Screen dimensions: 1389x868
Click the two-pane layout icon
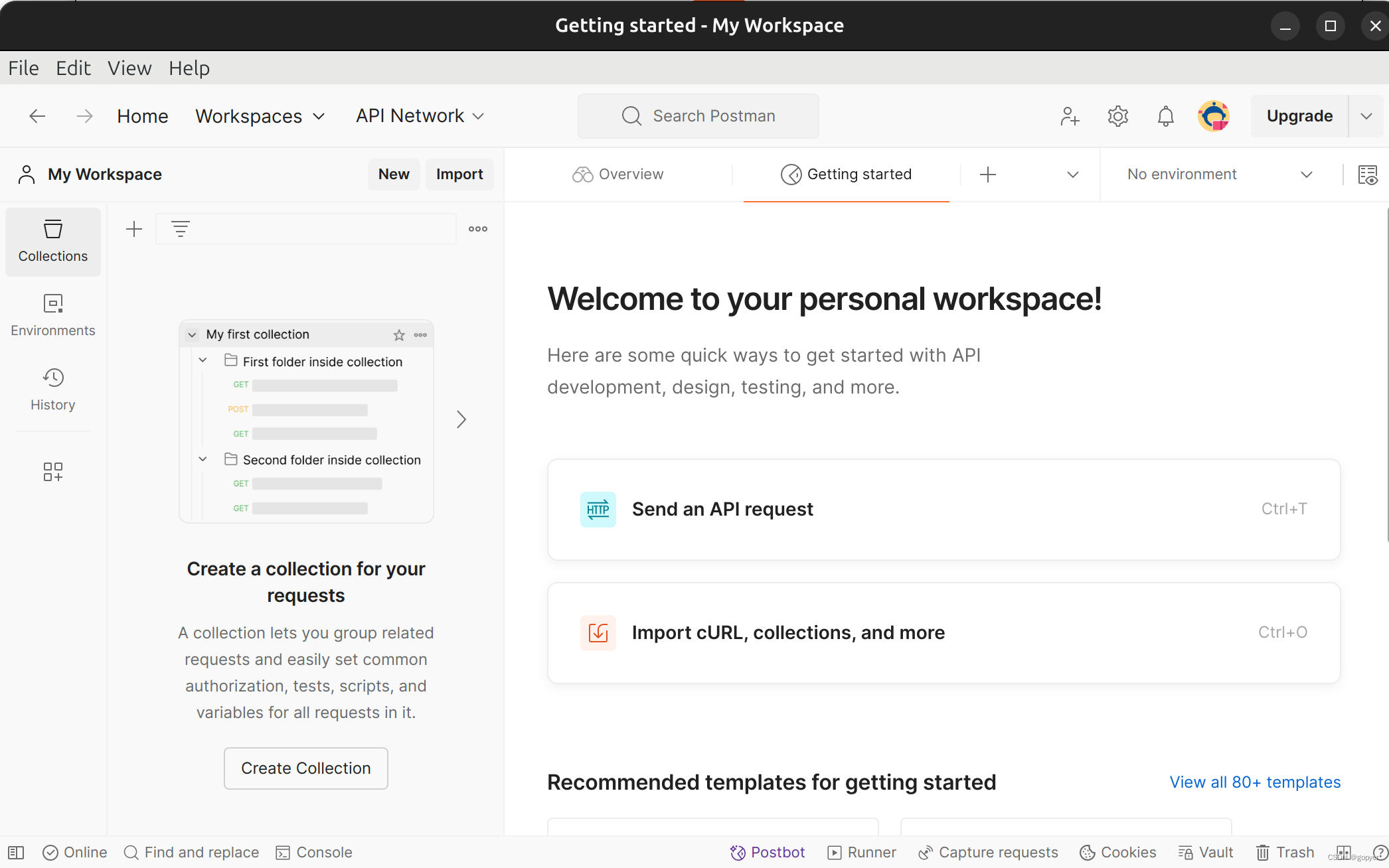[x=1344, y=853]
